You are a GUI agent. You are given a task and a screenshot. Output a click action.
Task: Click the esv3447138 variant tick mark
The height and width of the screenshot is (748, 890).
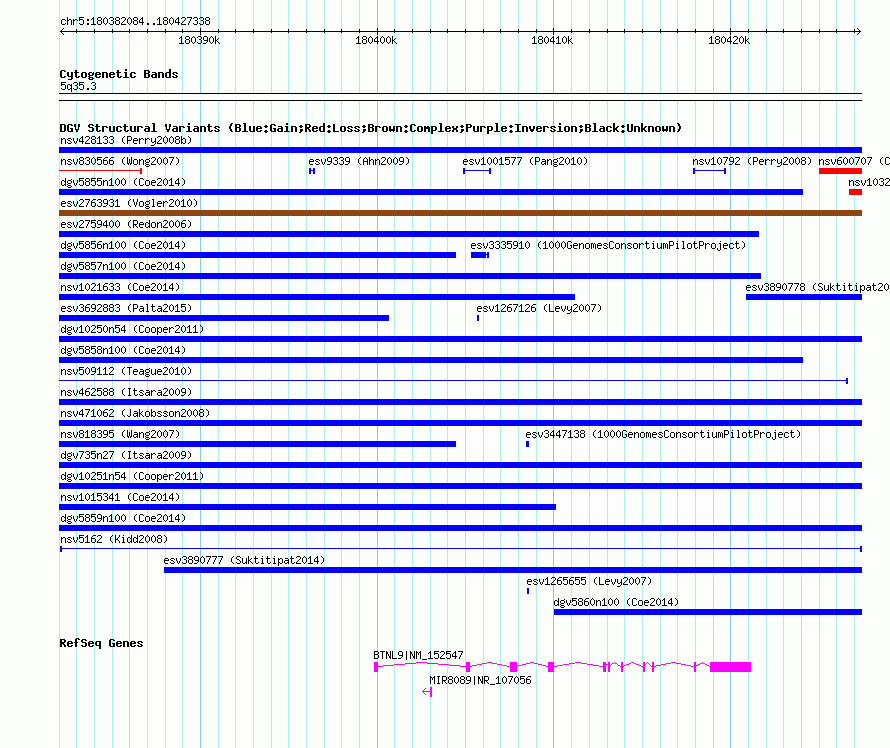pos(527,444)
